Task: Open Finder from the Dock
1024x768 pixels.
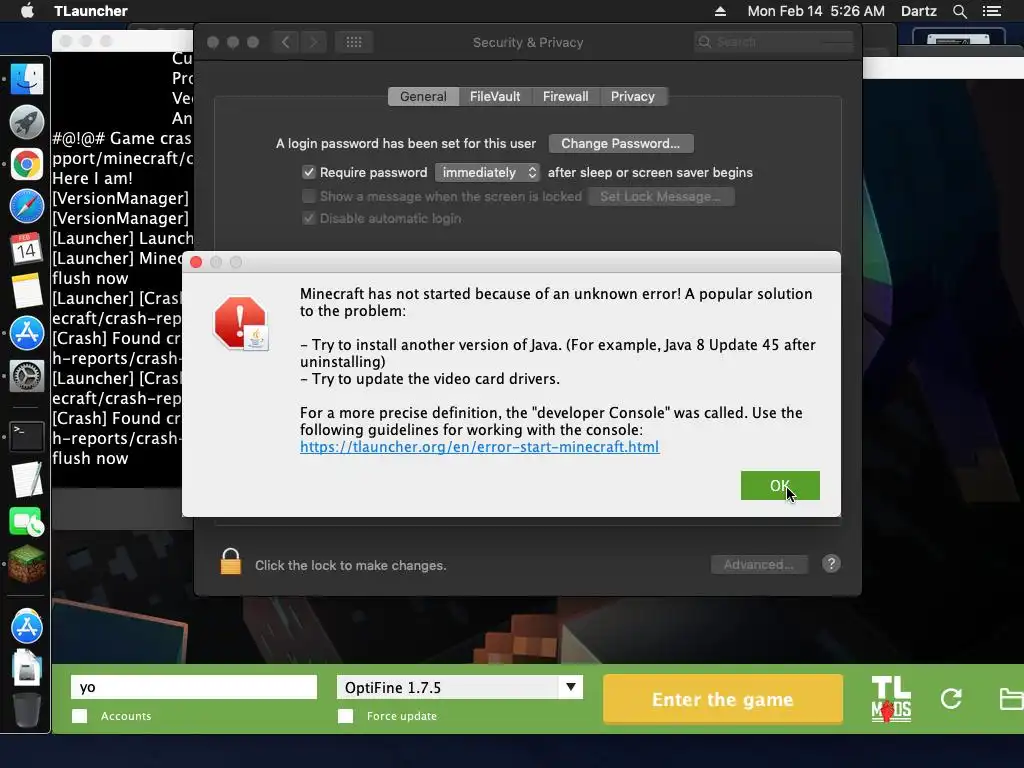Action: (27, 80)
